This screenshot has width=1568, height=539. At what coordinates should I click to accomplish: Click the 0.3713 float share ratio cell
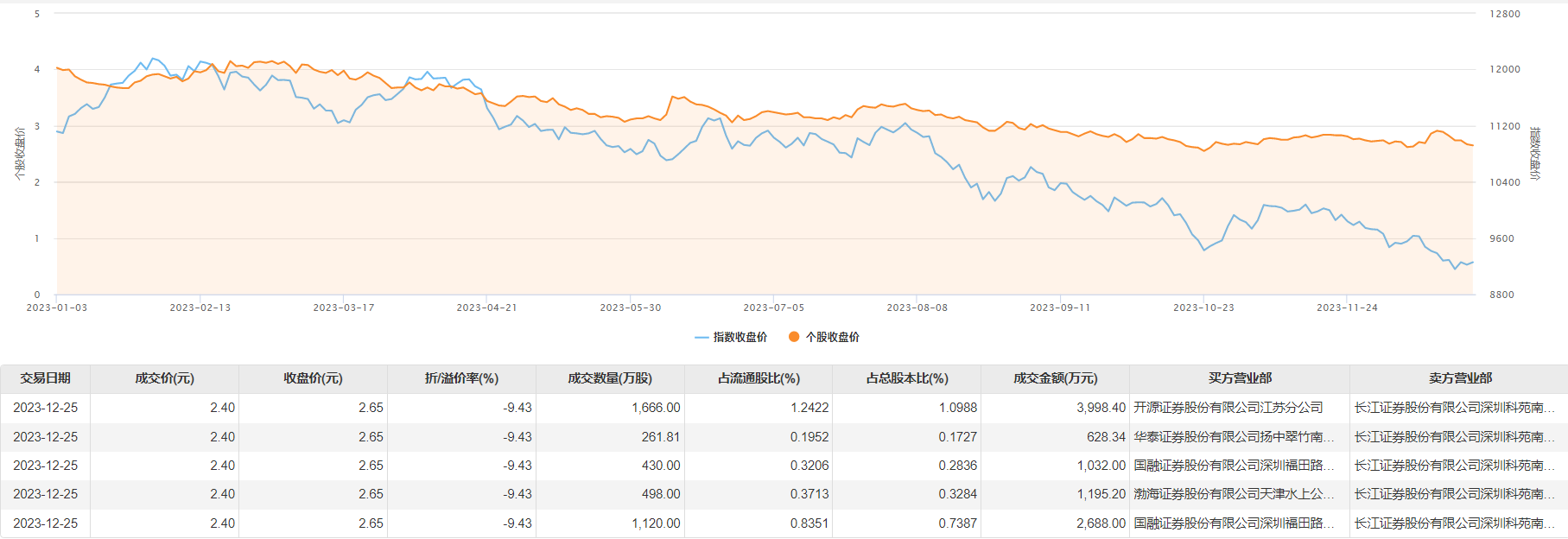tap(809, 494)
